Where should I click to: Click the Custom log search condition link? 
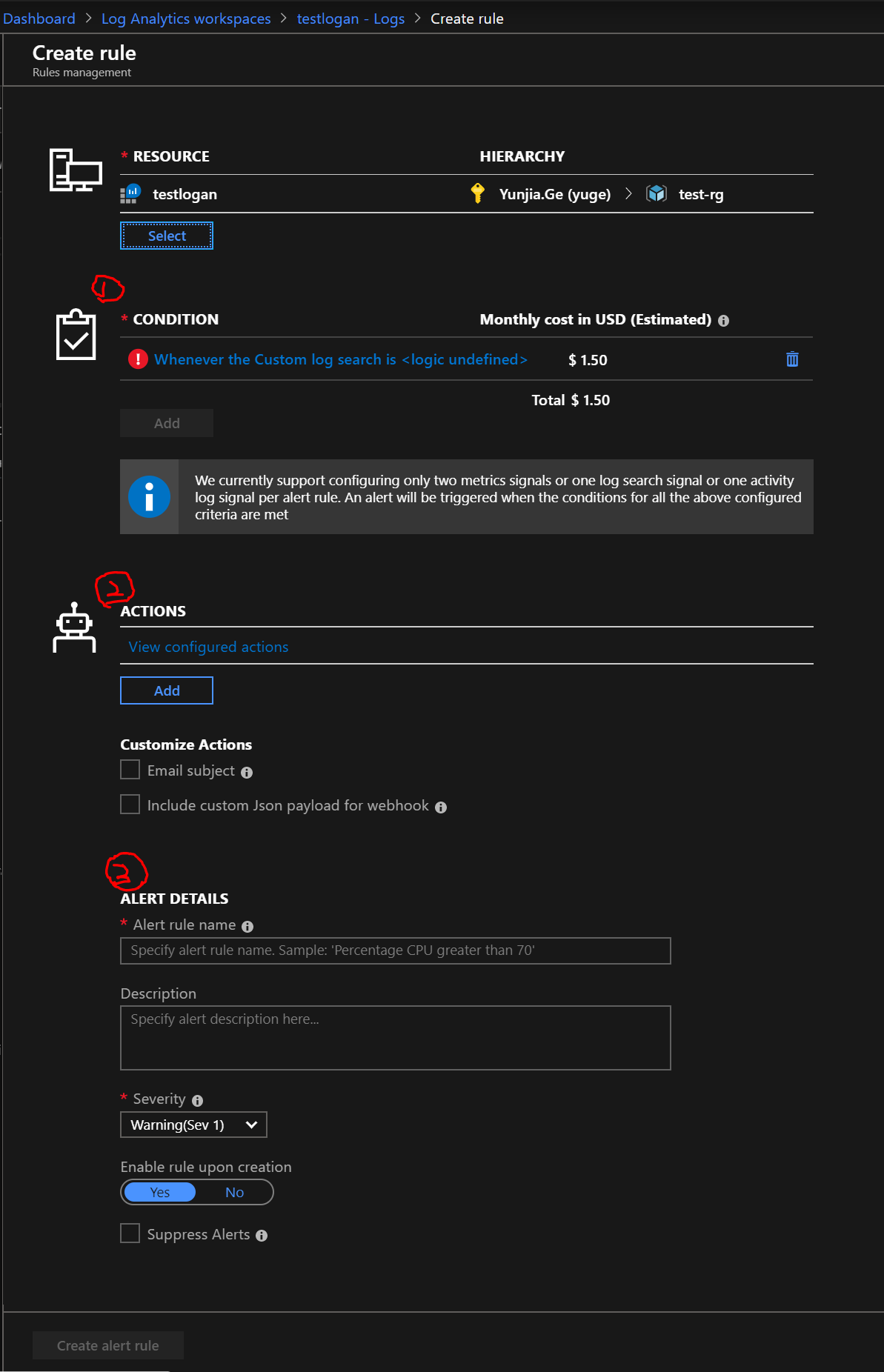[x=341, y=359]
